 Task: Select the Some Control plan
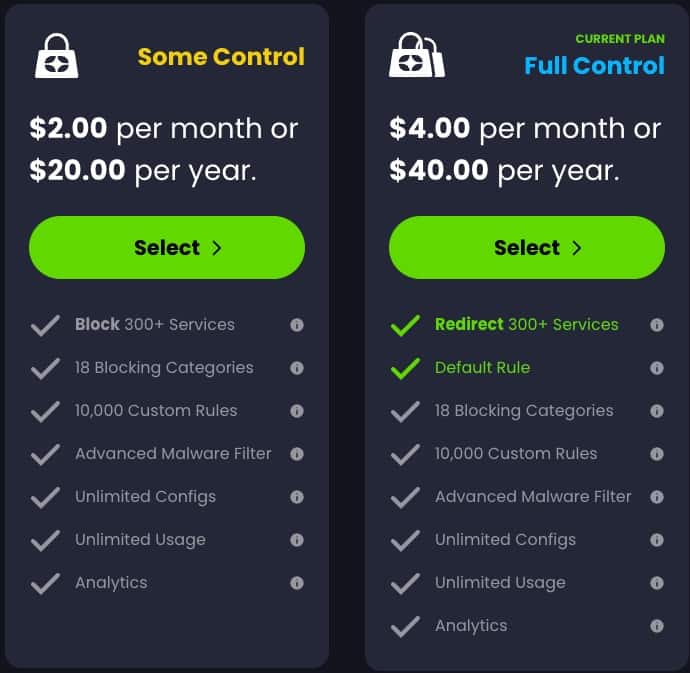167,247
